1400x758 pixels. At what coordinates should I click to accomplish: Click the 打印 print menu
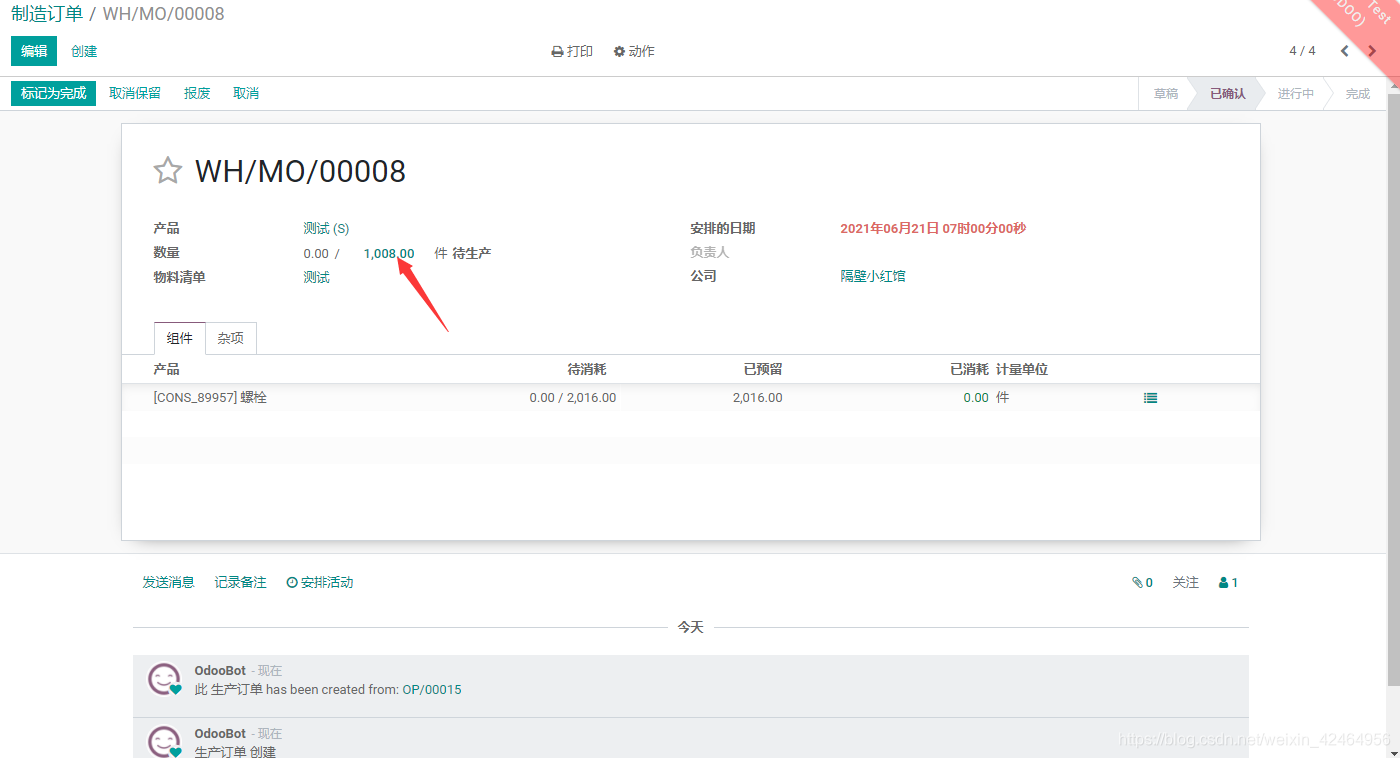(572, 51)
